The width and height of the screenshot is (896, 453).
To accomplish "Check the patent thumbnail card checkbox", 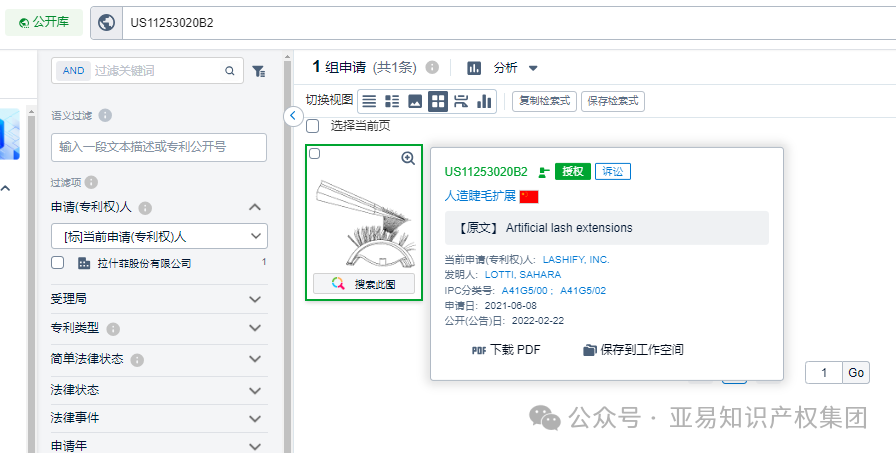I will [314, 154].
